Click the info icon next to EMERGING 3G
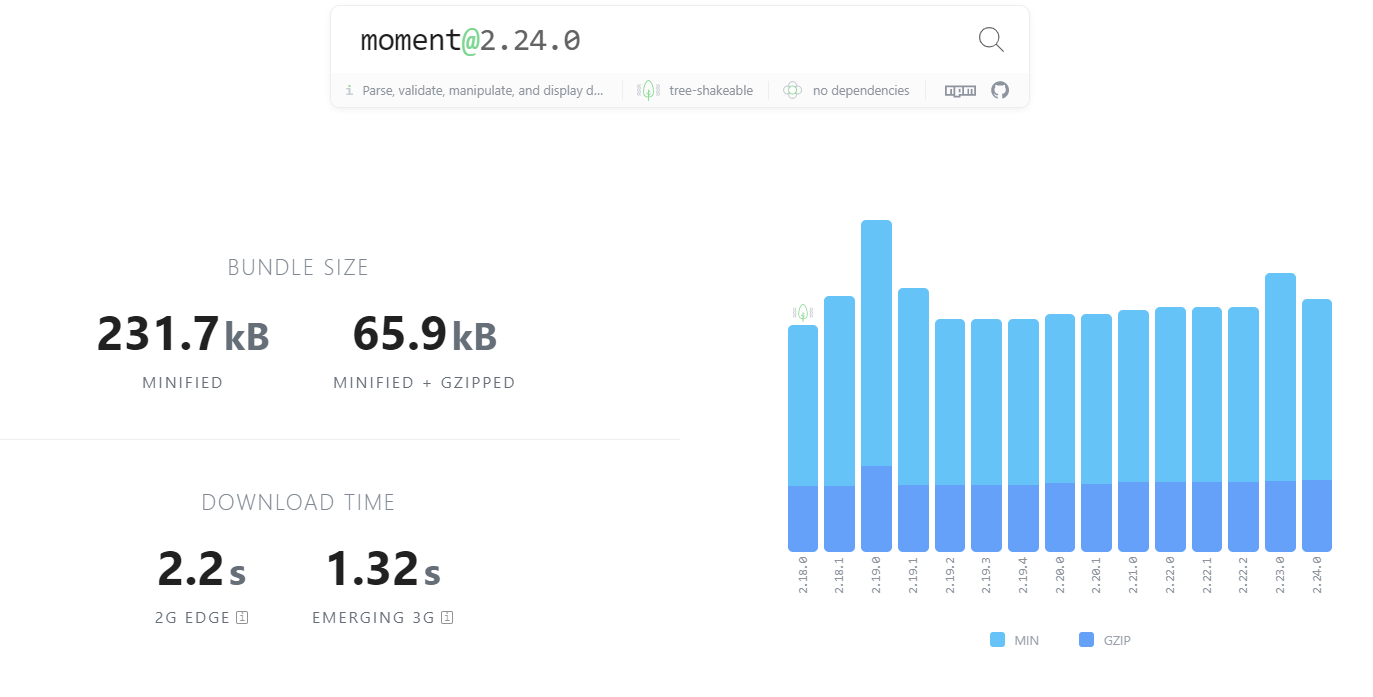The height and width of the screenshot is (697, 1373). coord(447,617)
